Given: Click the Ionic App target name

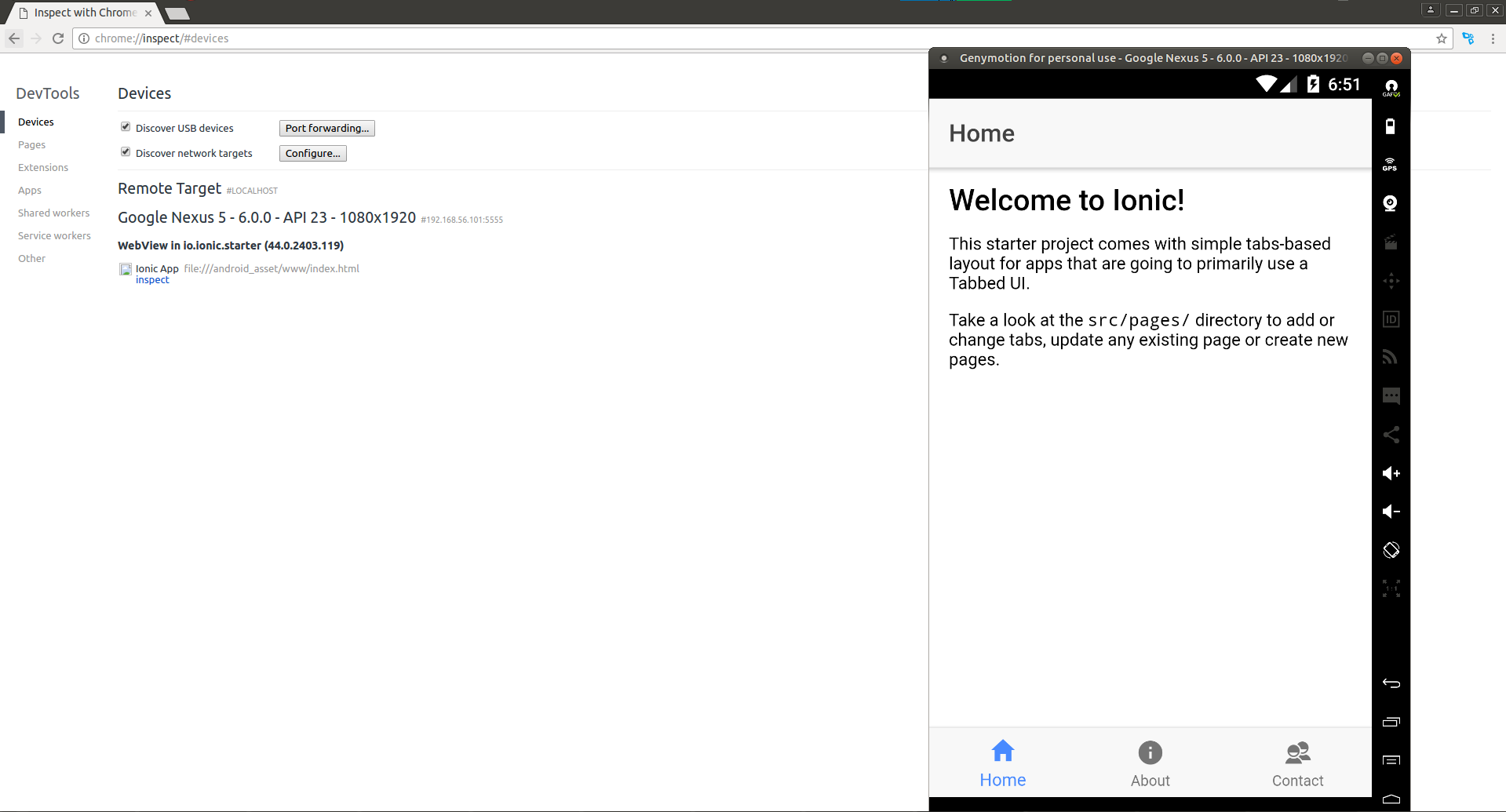Looking at the screenshot, I should pos(157,268).
